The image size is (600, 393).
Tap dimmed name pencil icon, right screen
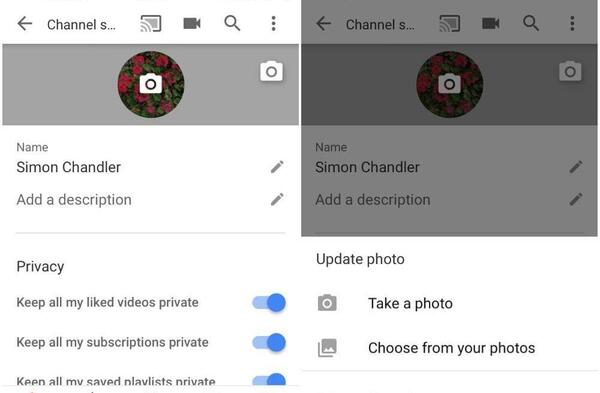[x=576, y=167]
